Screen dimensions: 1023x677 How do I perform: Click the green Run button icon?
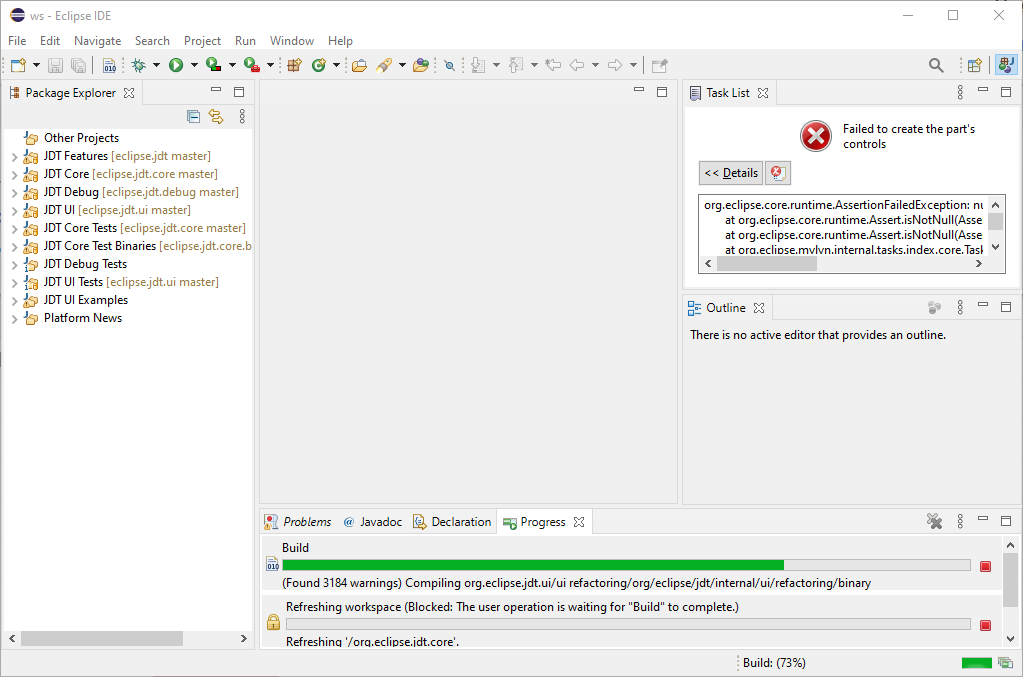click(176, 65)
